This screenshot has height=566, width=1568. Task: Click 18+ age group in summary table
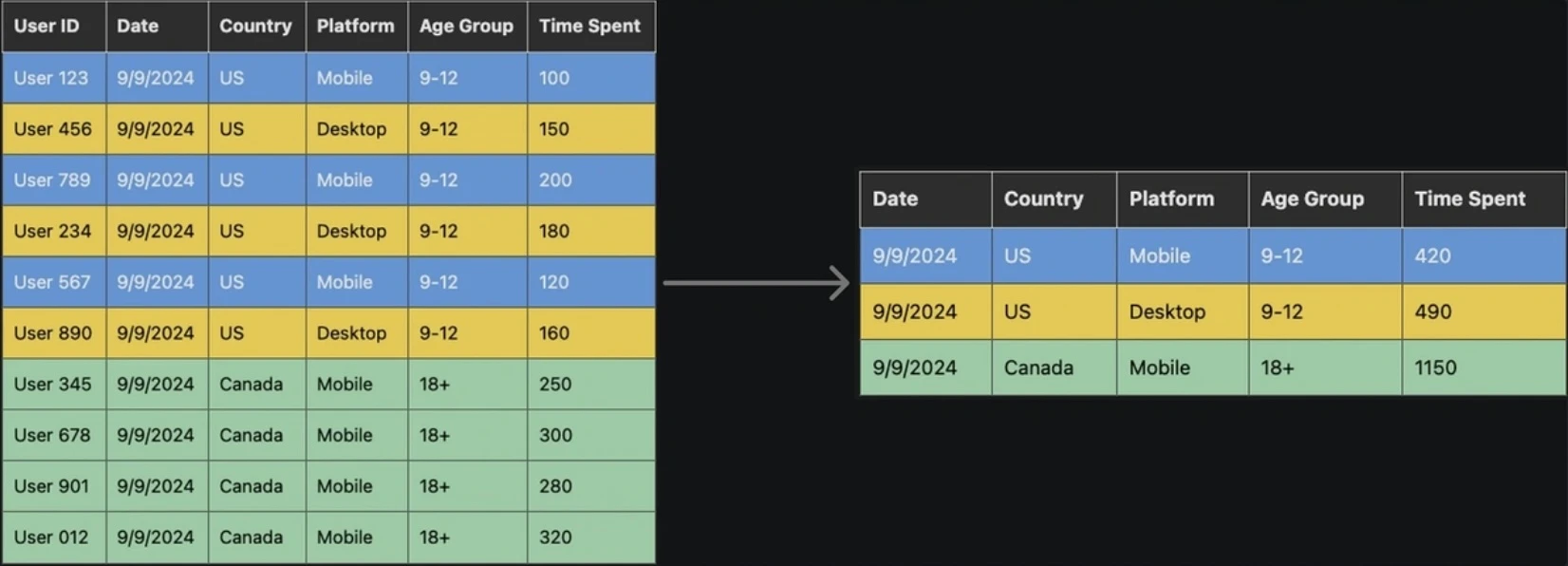[1278, 368]
